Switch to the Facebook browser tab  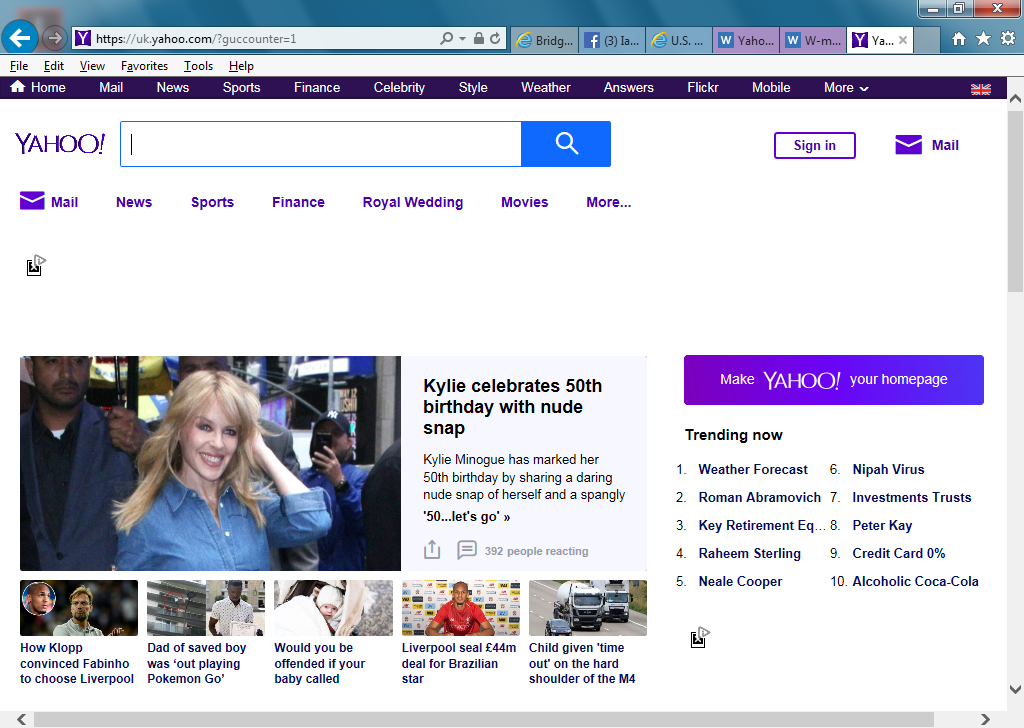[x=611, y=40]
